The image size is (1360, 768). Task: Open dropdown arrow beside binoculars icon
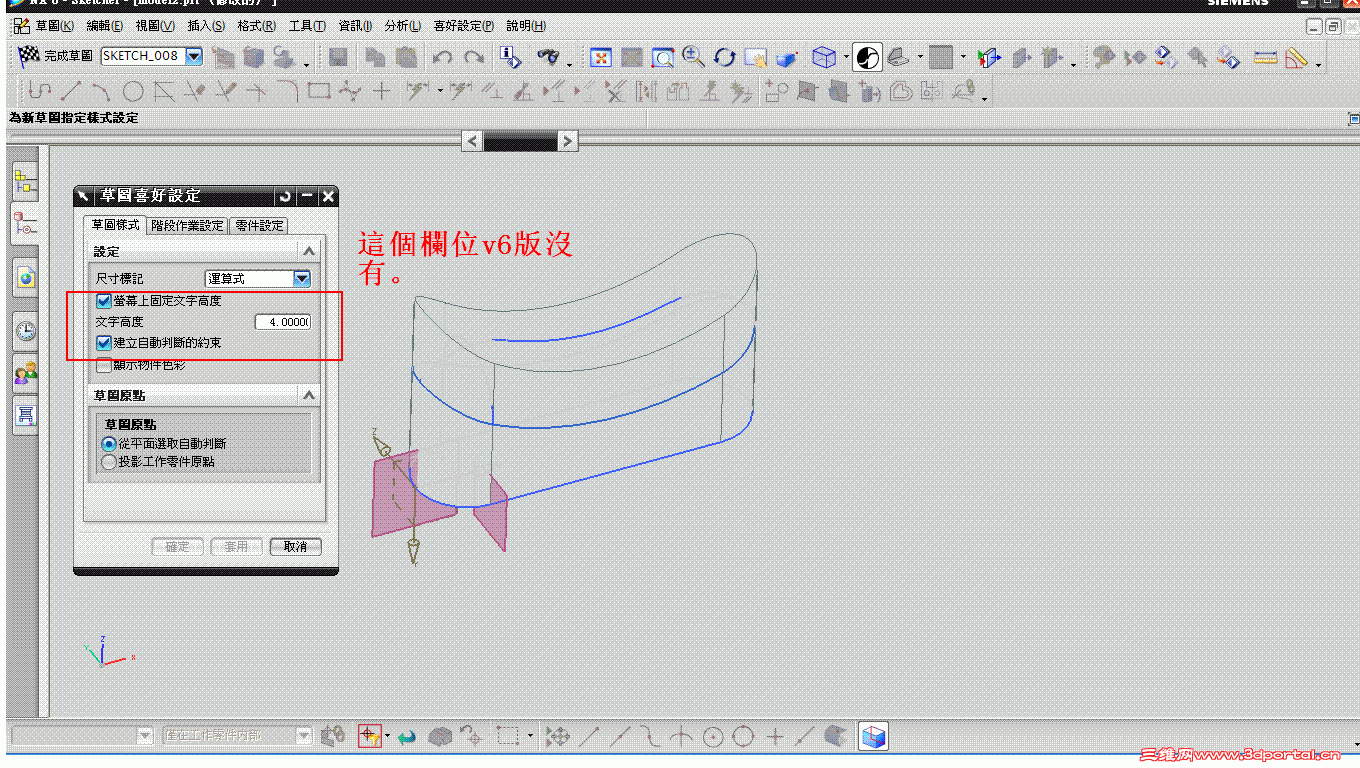(569, 64)
